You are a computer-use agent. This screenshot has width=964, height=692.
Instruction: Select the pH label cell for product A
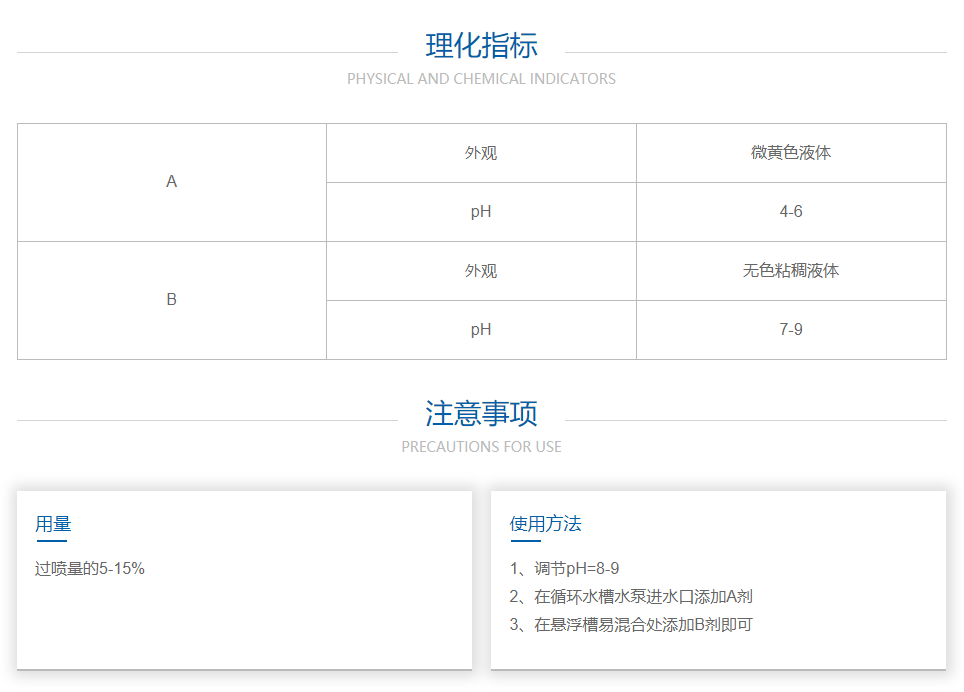click(481, 212)
